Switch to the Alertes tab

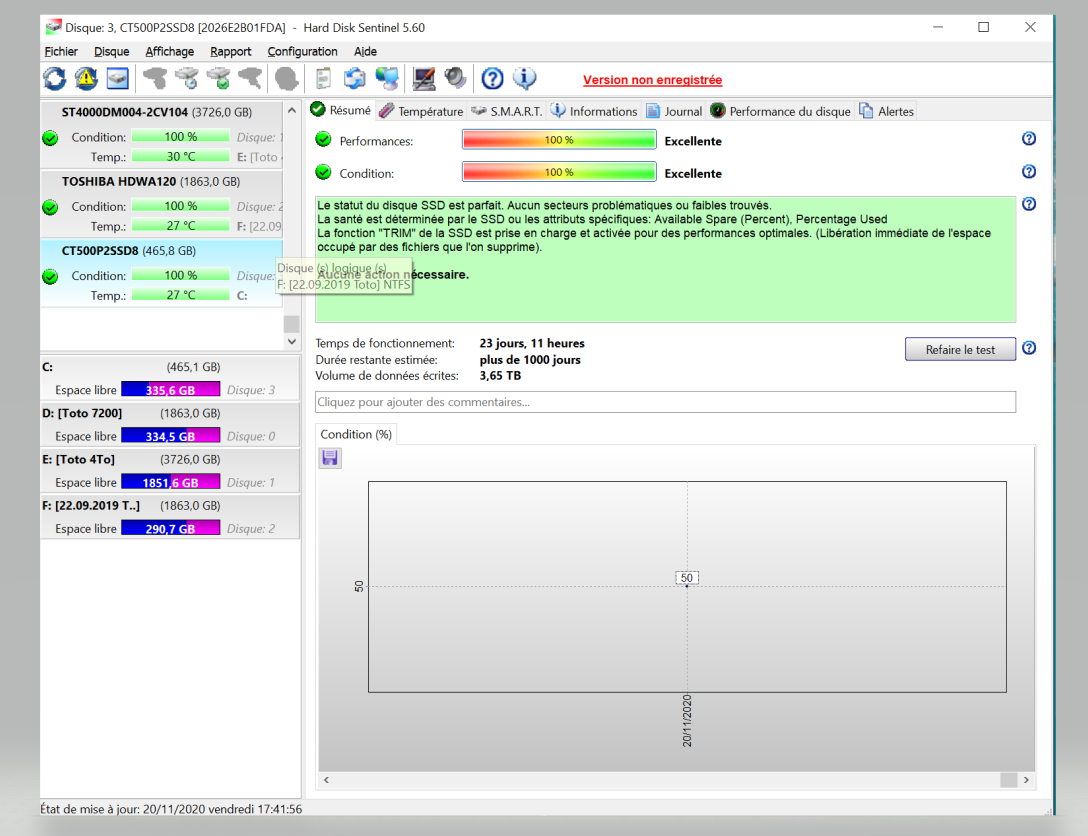887,111
